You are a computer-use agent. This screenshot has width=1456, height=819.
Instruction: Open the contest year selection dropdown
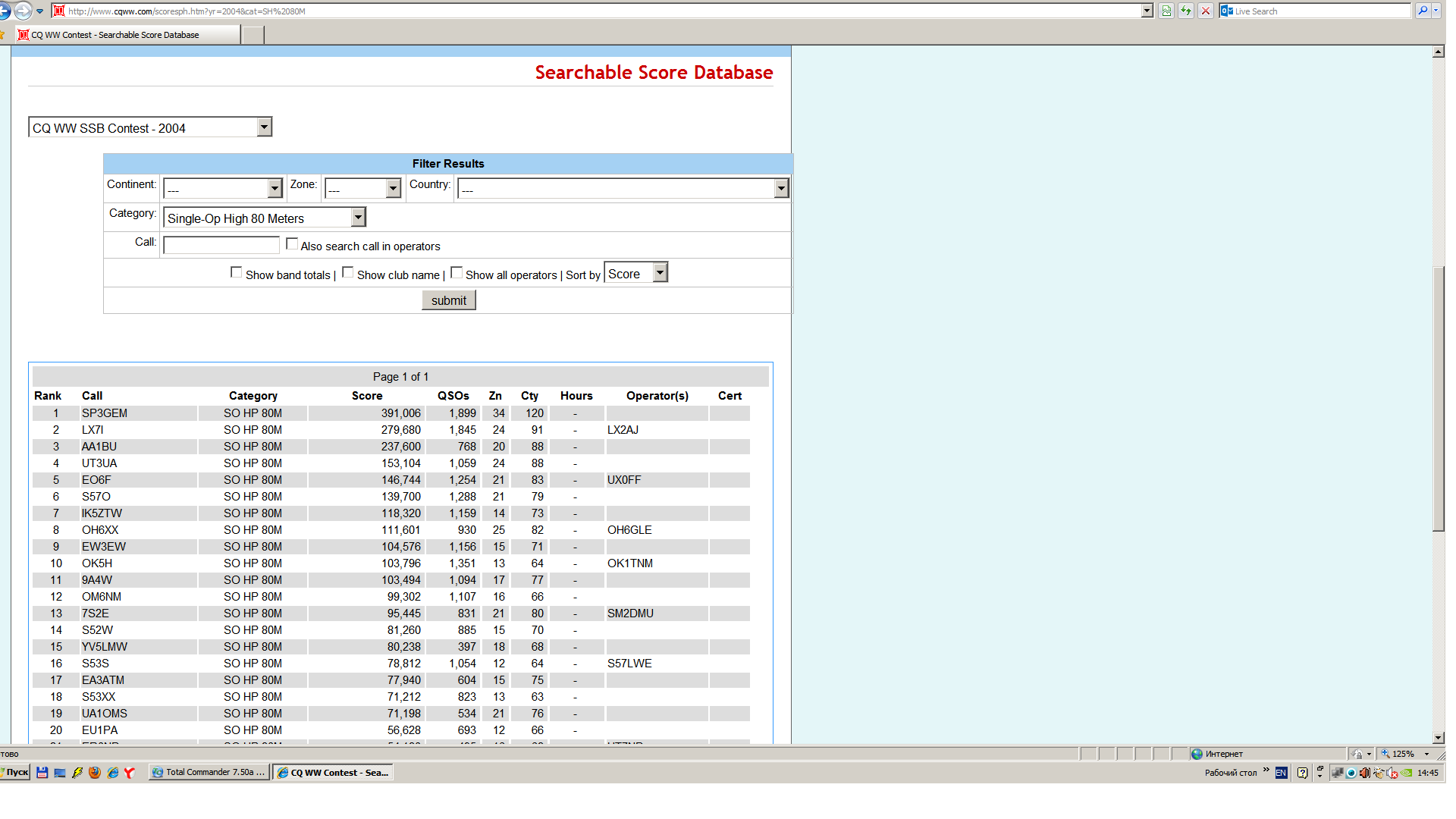(264, 127)
